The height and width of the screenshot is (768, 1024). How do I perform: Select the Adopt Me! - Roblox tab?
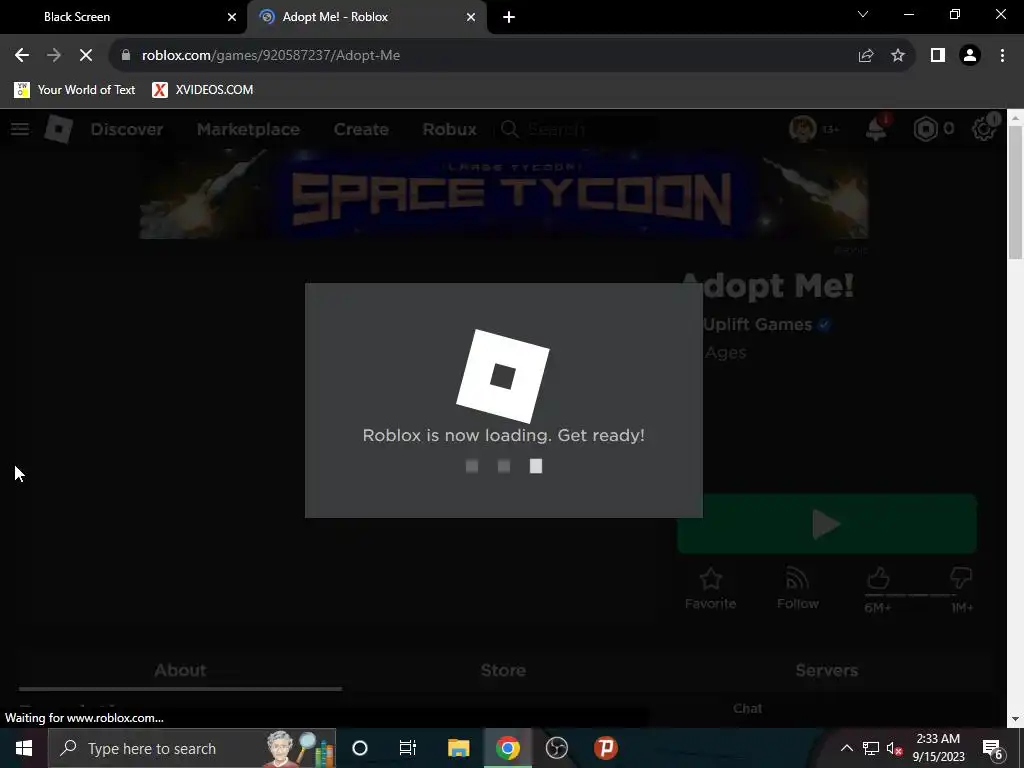pyautogui.click(x=367, y=17)
